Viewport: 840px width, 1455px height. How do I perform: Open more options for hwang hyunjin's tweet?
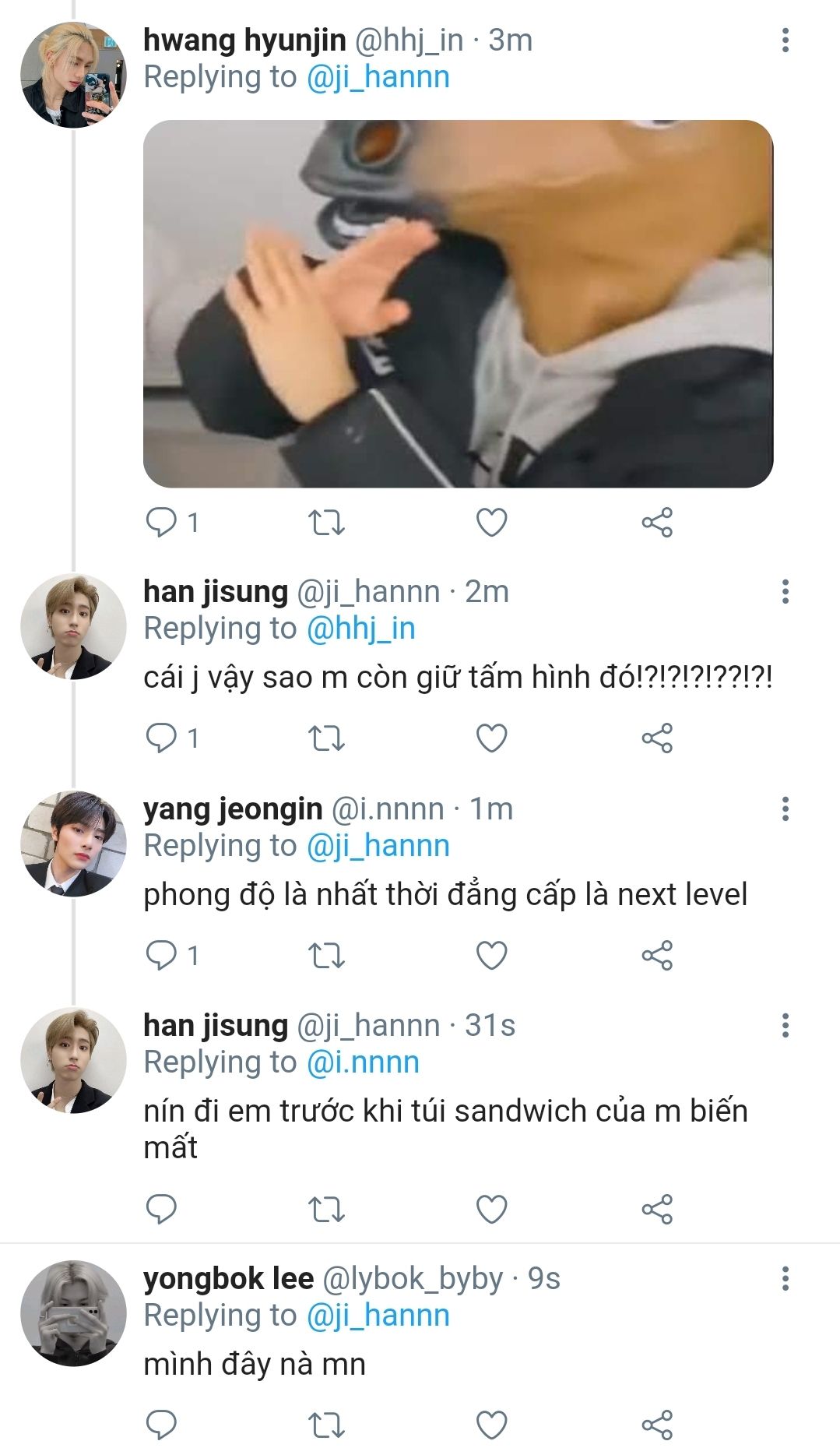[x=786, y=41]
